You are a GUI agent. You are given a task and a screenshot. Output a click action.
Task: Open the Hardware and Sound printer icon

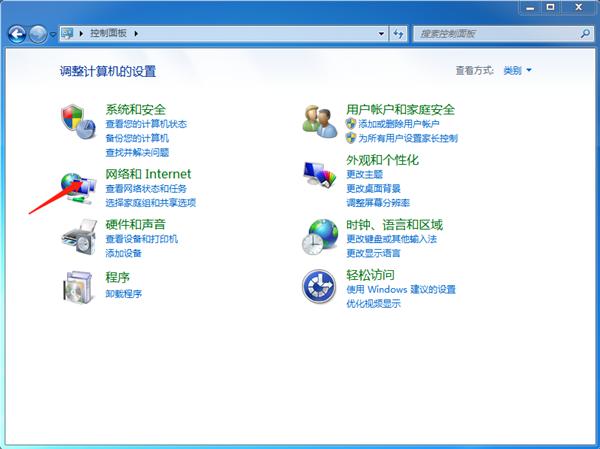click(x=79, y=237)
